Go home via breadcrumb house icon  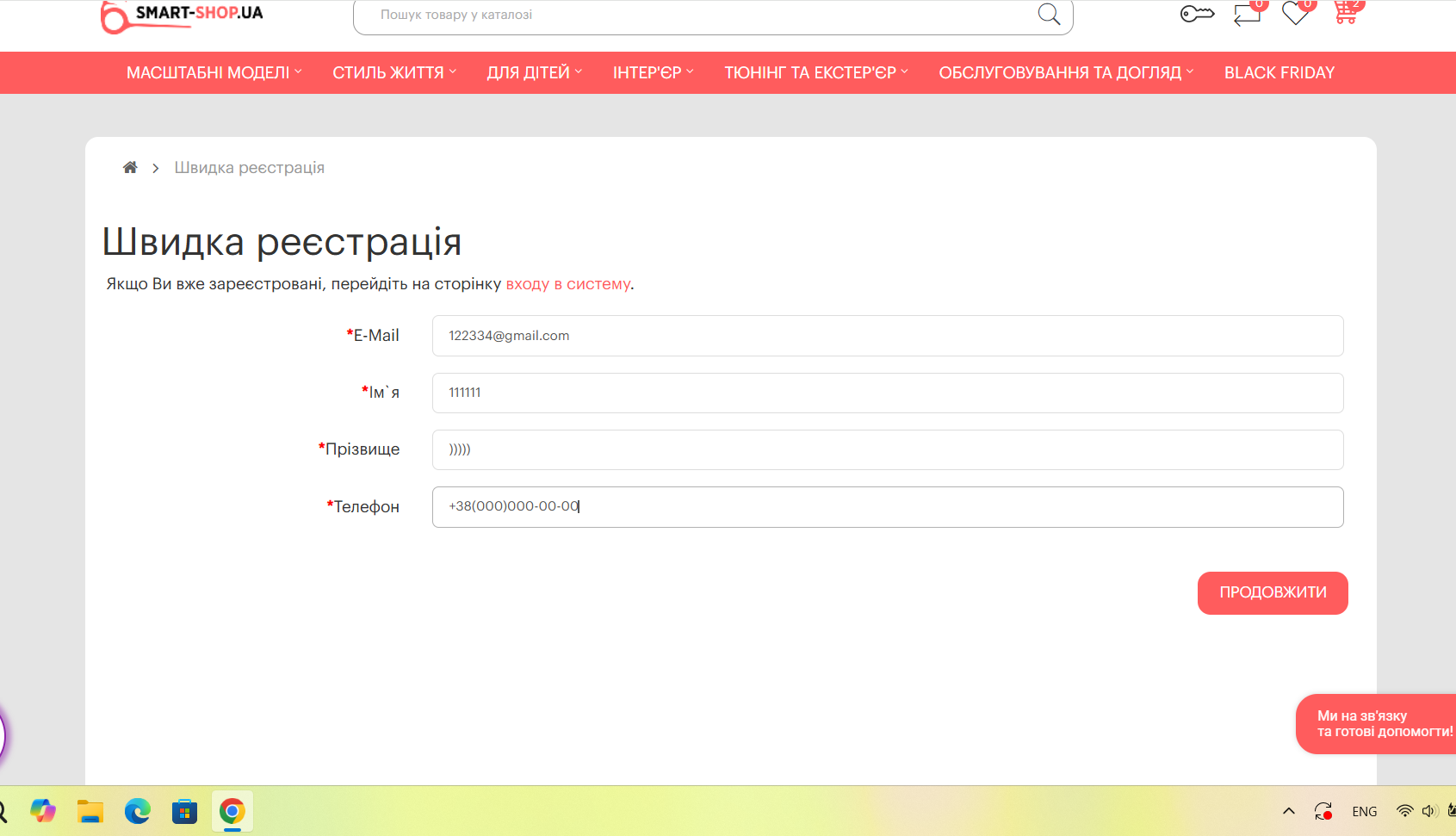(x=130, y=168)
